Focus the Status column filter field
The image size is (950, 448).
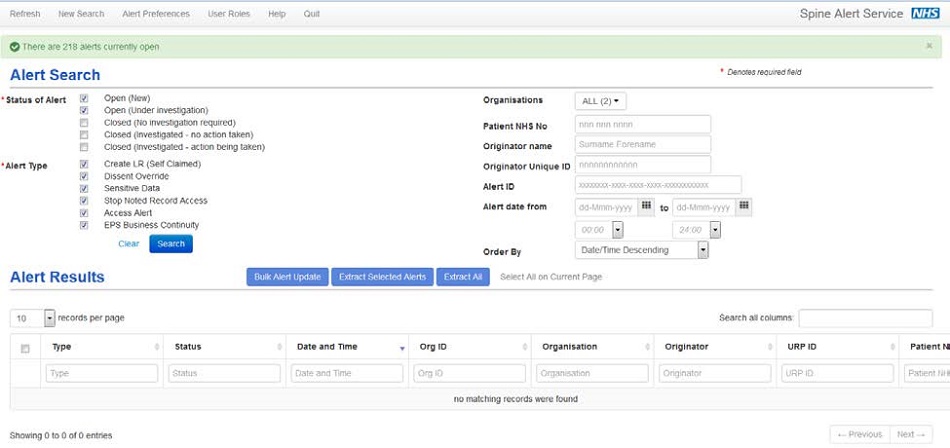pyautogui.click(x=224, y=373)
